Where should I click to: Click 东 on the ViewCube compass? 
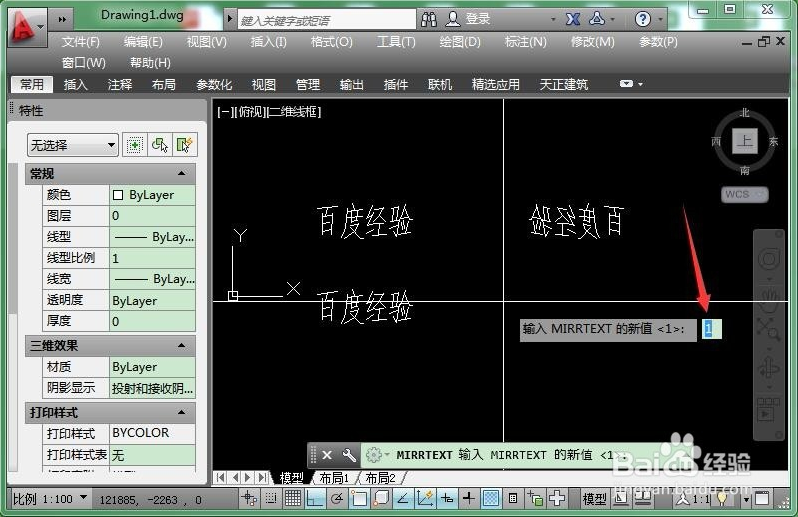(774, 141)
